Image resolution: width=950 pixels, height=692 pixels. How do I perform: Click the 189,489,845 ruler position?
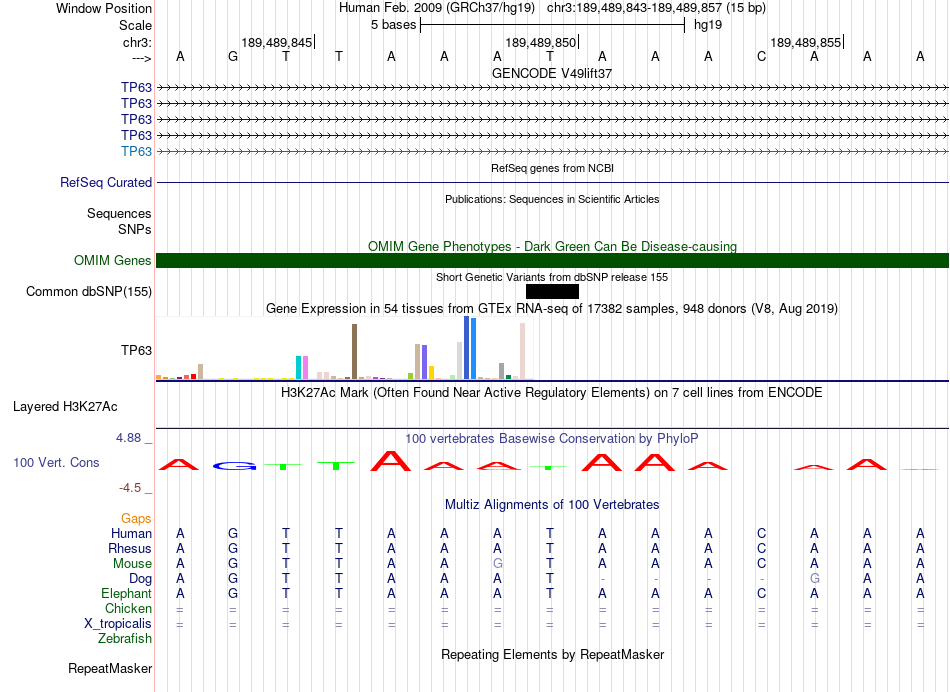click(x=276, y=42)
